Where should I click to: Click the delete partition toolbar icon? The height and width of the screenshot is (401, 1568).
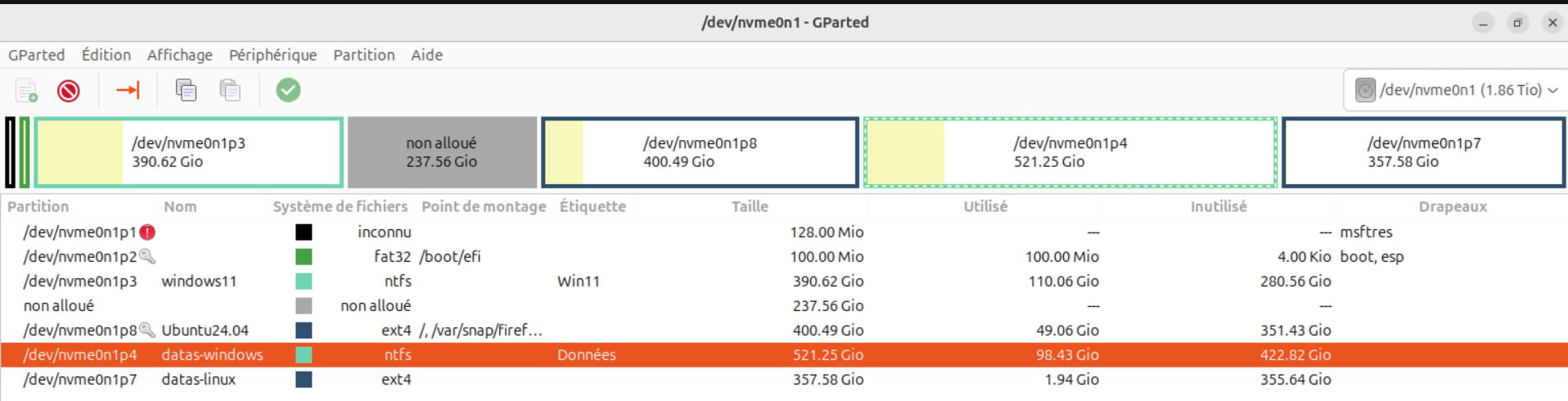point(69,90)
